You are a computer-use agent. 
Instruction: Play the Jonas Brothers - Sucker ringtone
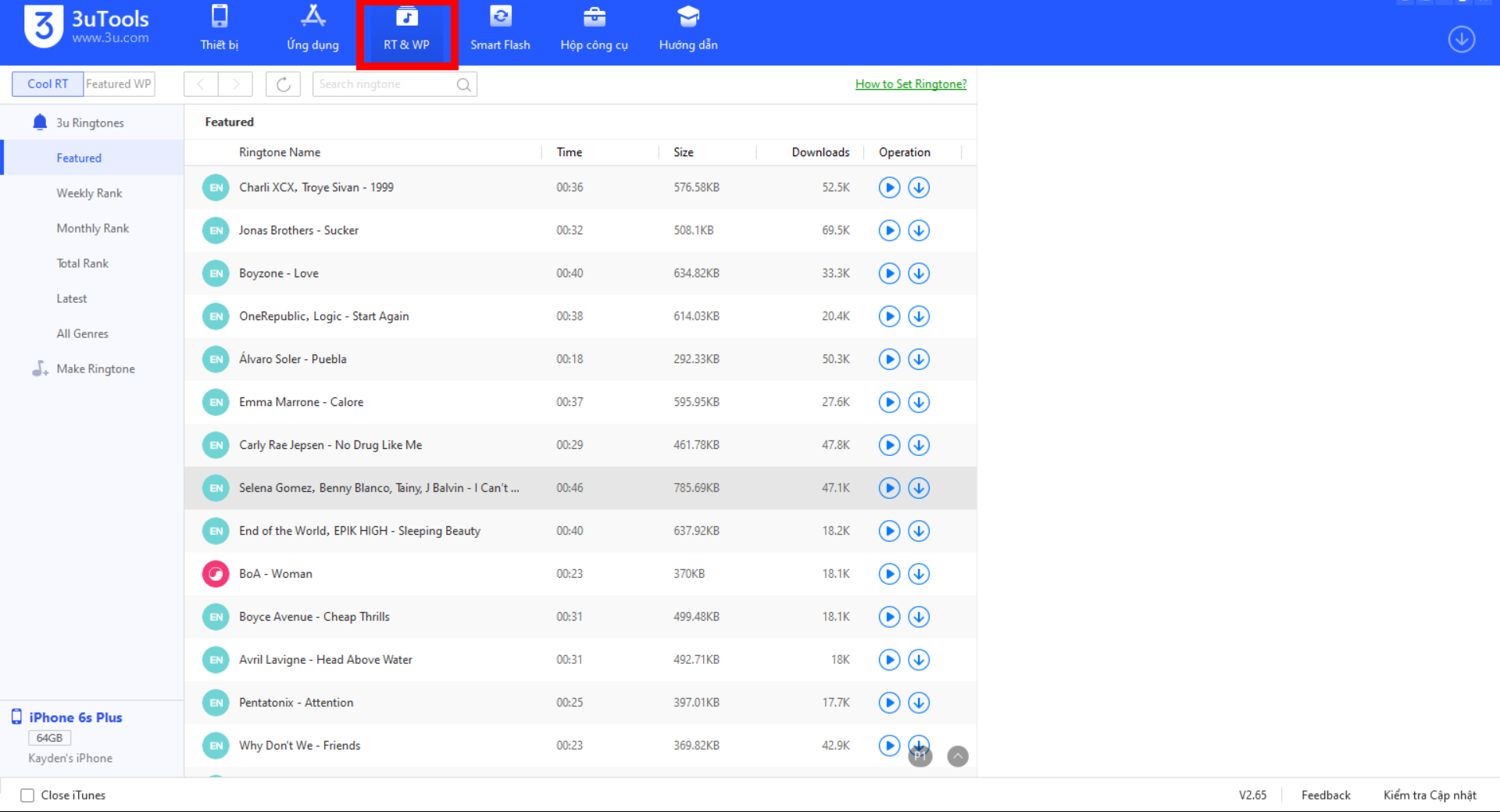pos(889,230)
